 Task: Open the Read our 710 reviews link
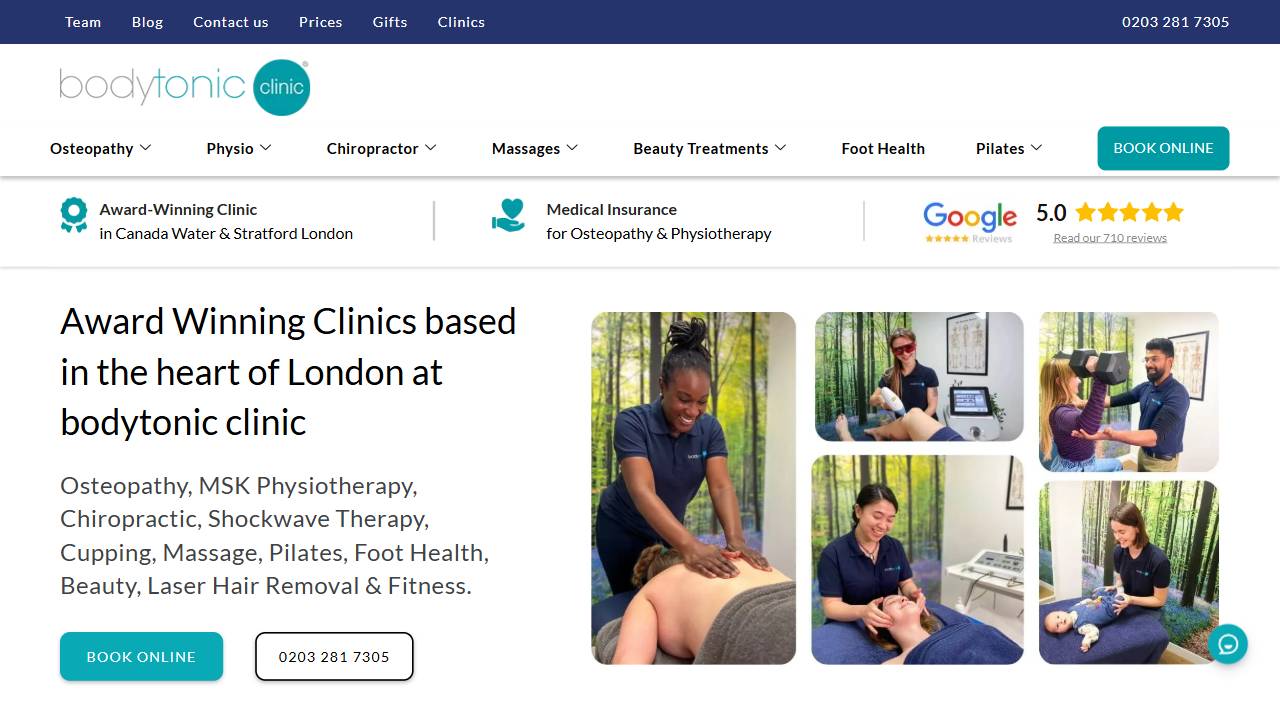click(1110, 238)
